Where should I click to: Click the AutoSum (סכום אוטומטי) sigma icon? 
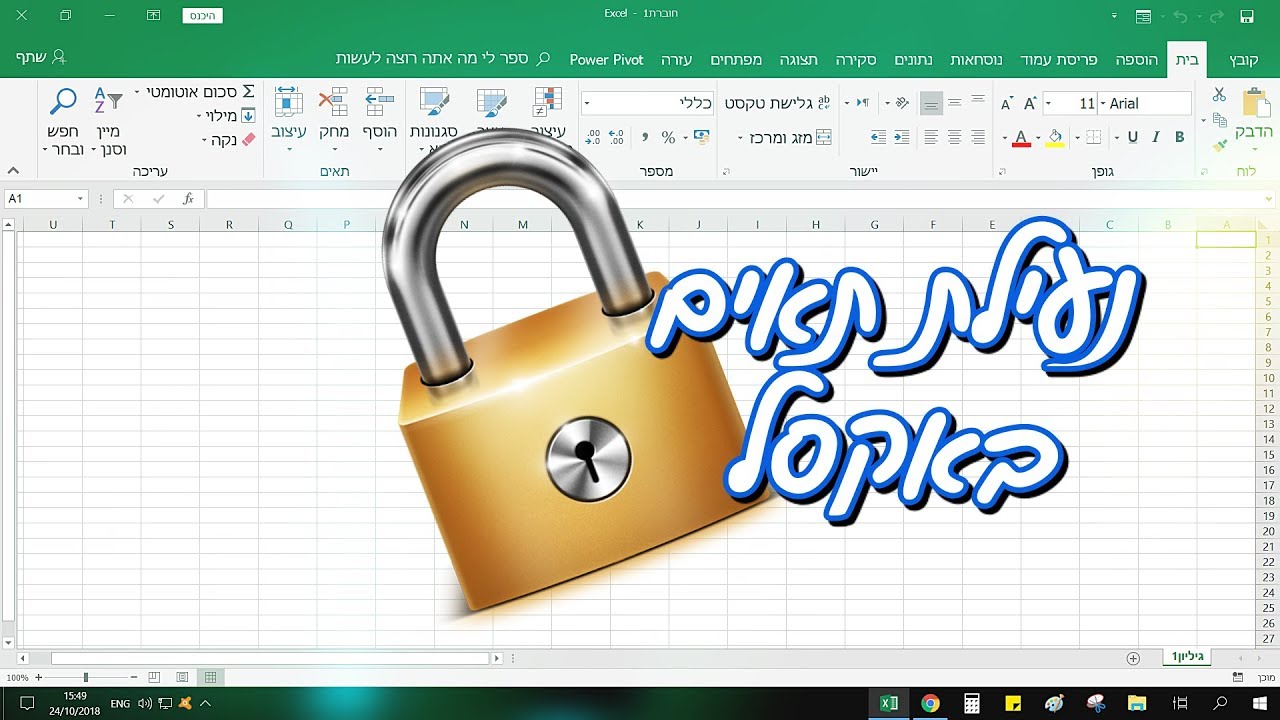pyautogui.click(x=248, y=92)
